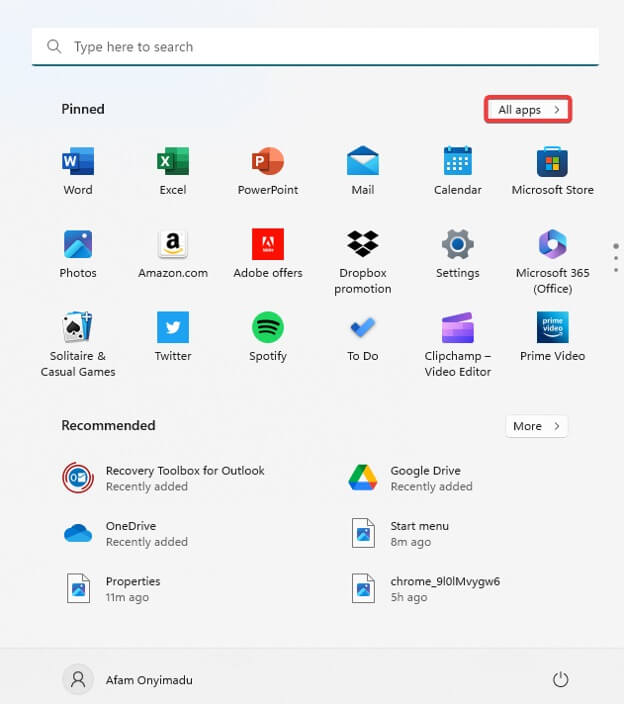Viewport: 624px width, 704px height.
Task: Open the Dropbox promotion tile
Action: 363,262
